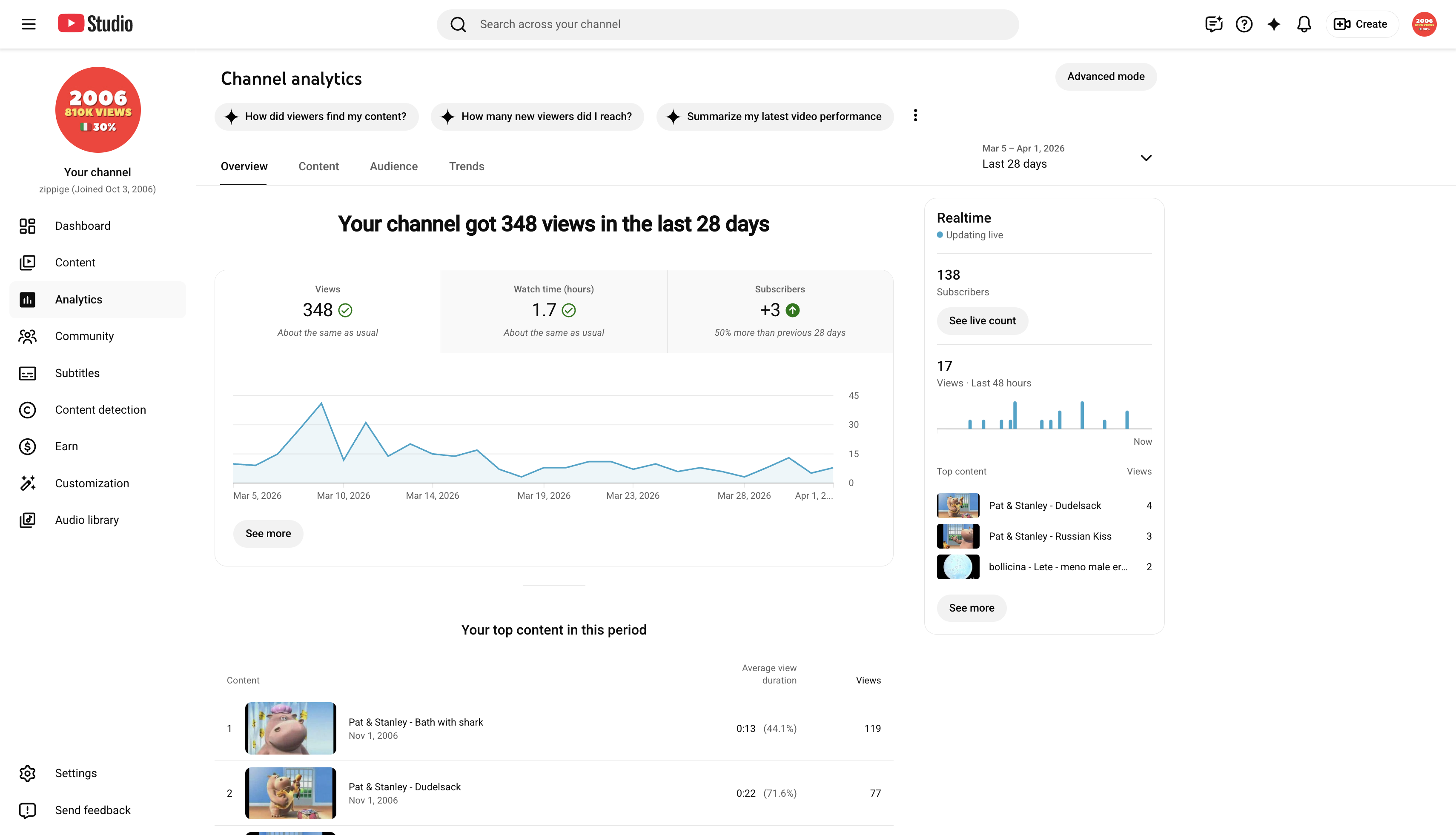Click the green checkmark next to 1.7 watch hours
Screen dimensions: 1456x835
tap(568, 310)
